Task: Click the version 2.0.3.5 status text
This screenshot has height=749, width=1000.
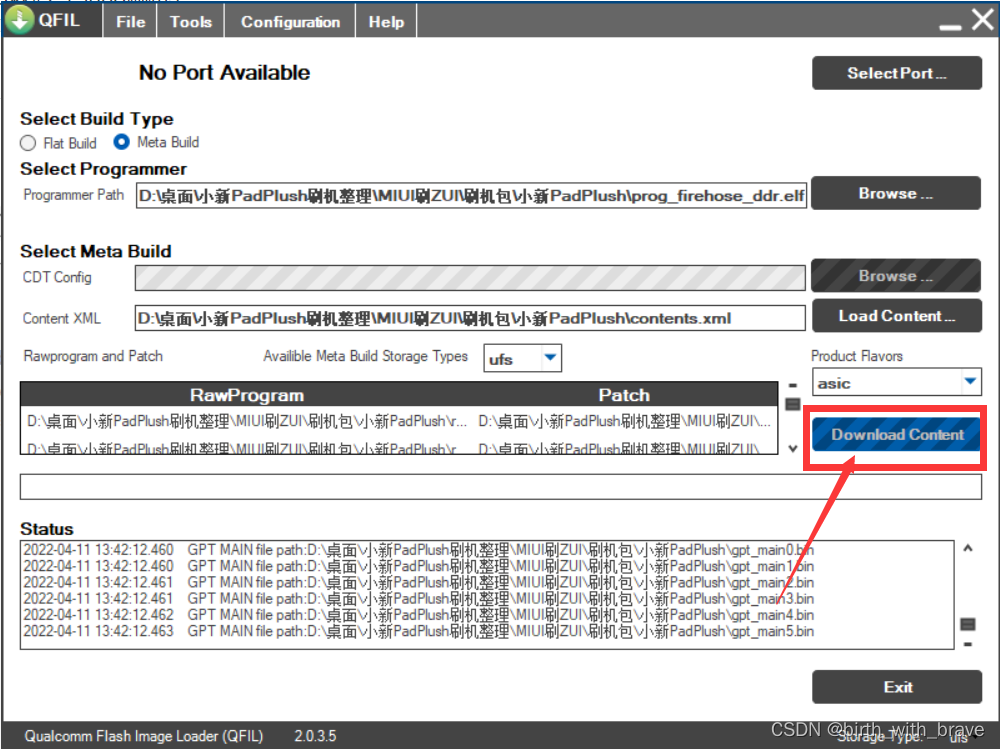Action: click(315, 736)
